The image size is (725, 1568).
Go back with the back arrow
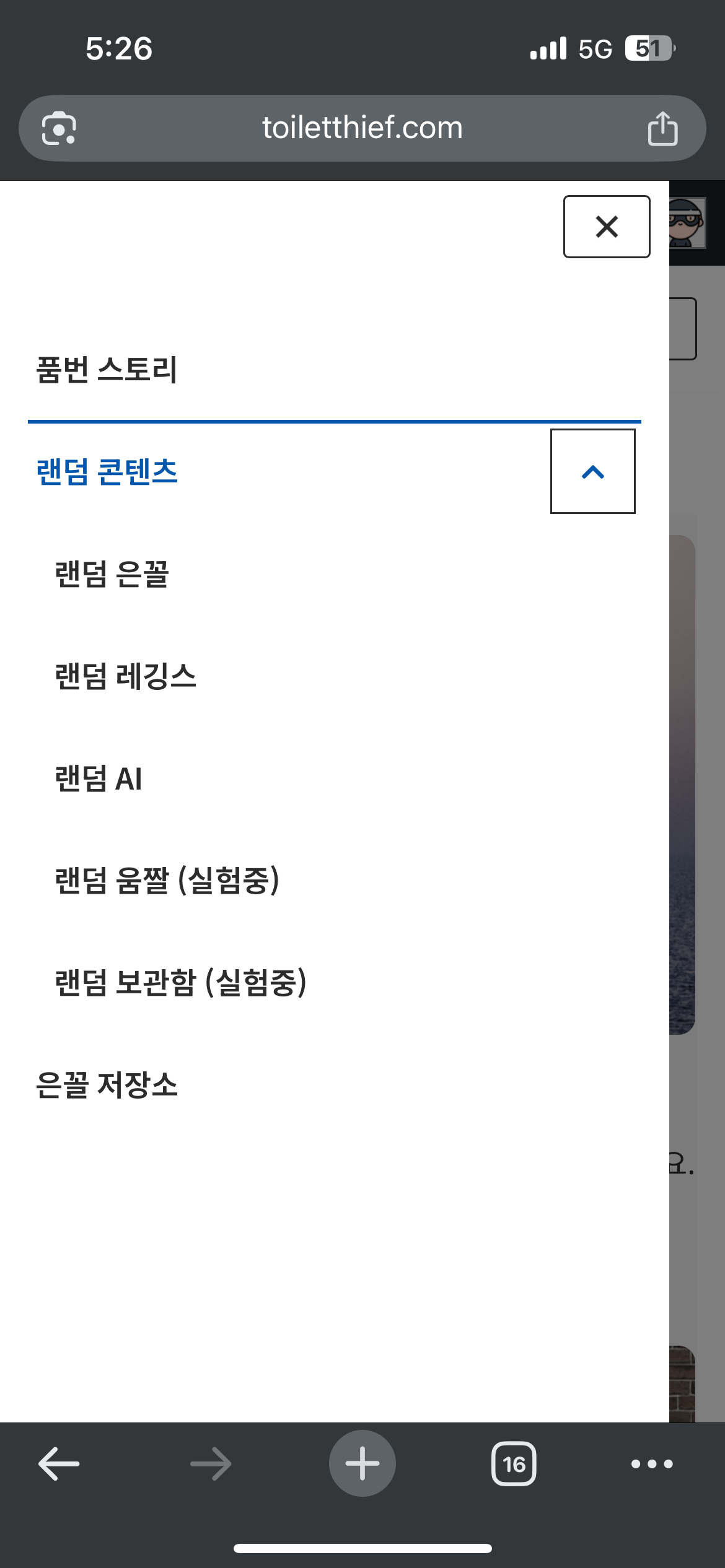click(59, 1464)
